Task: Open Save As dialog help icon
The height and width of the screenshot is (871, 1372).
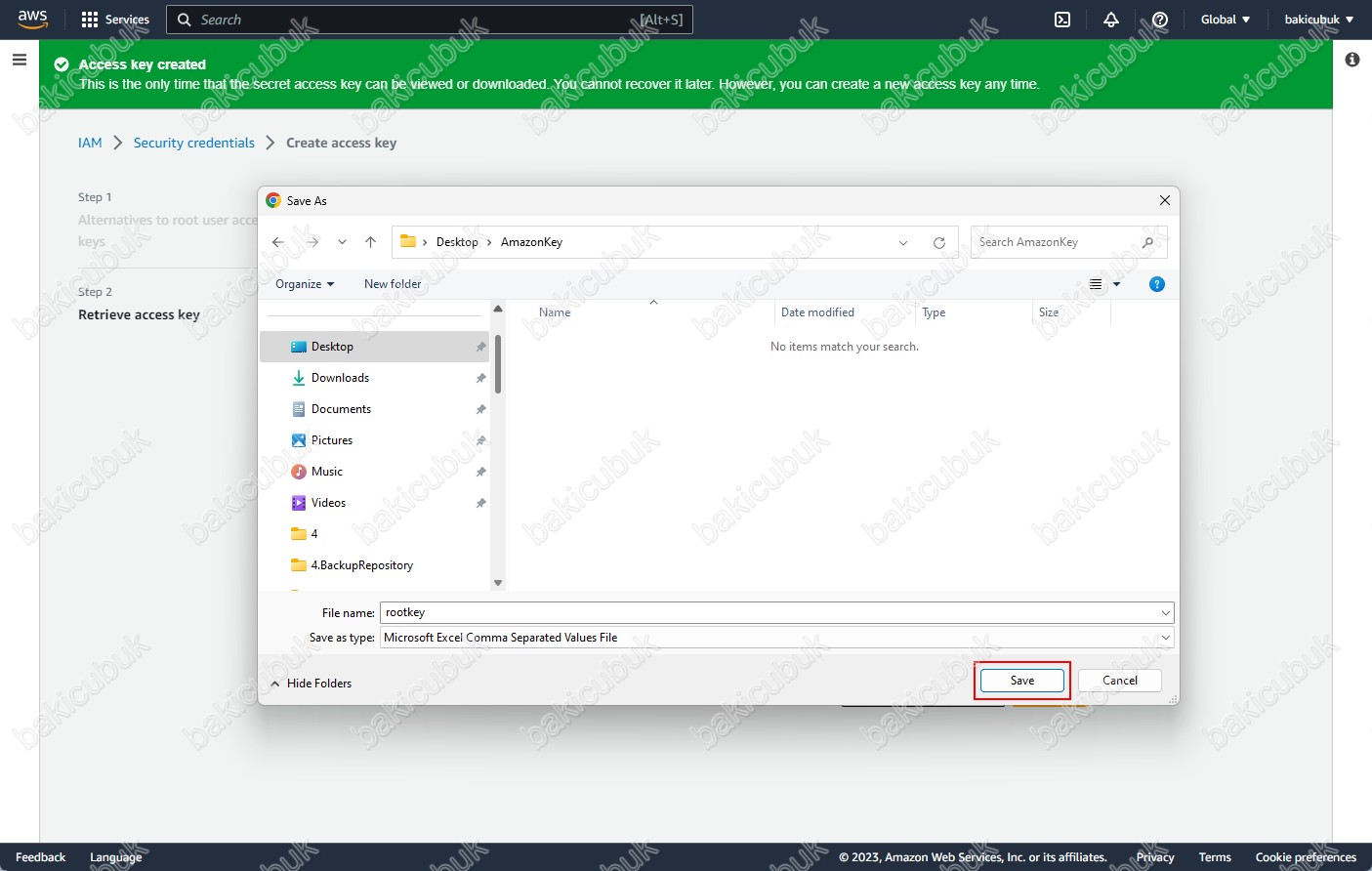Action: click(x=1157, y=284)
